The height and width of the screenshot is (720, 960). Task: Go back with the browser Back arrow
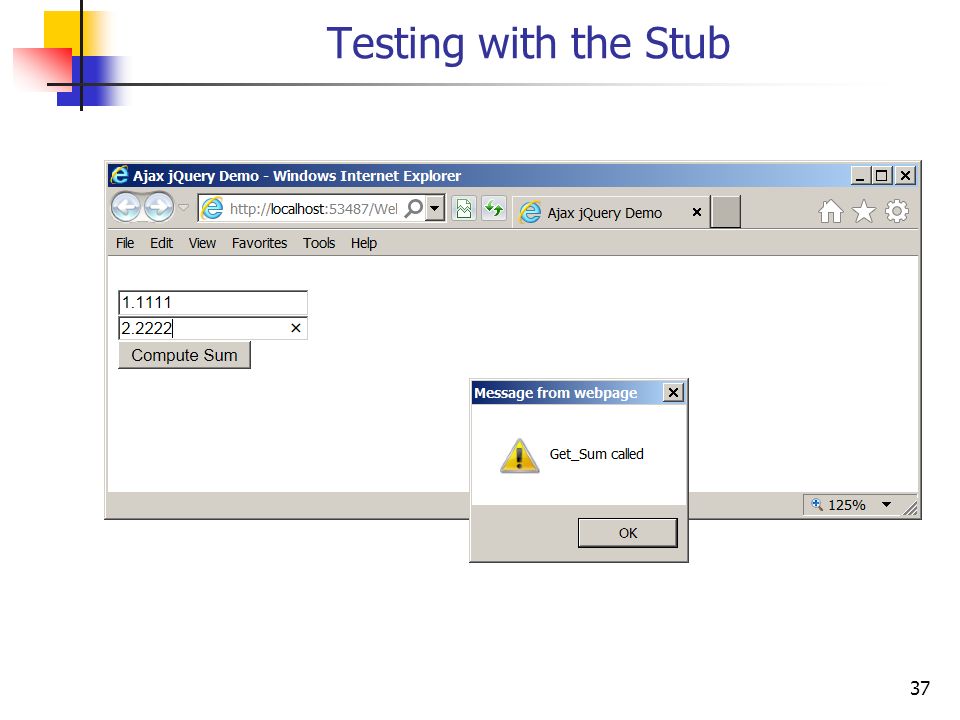pos(127,208)
